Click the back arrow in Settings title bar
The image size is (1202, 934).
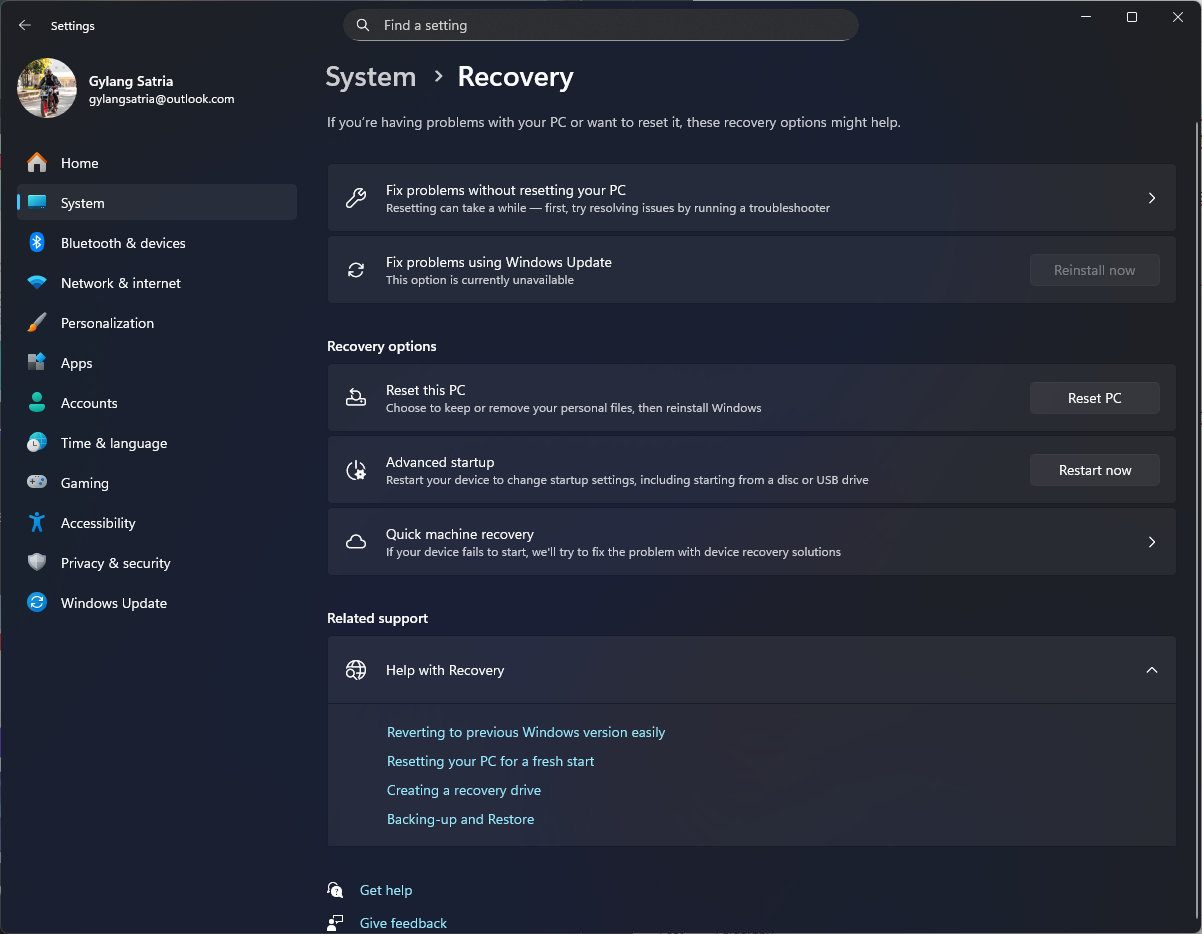point(25,25)
